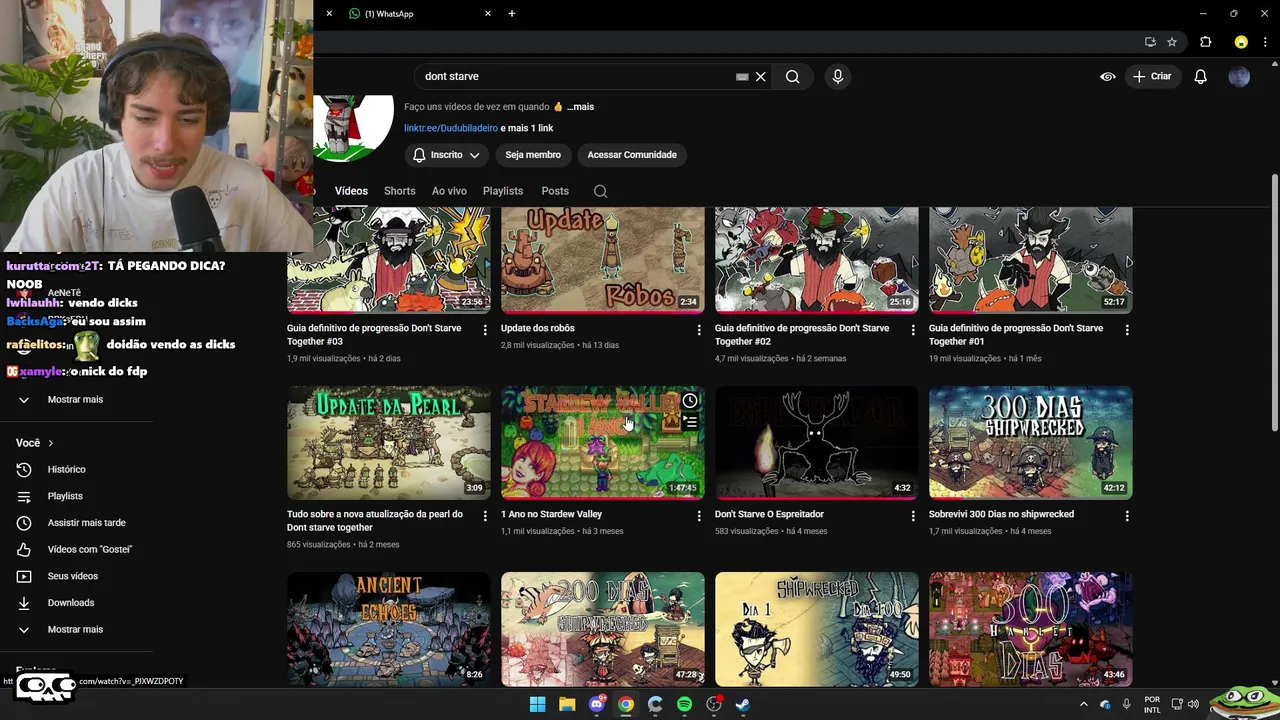Clear the search text with X icon
The height and width of the screenshot is (720, 1280).
pos(760,76)
